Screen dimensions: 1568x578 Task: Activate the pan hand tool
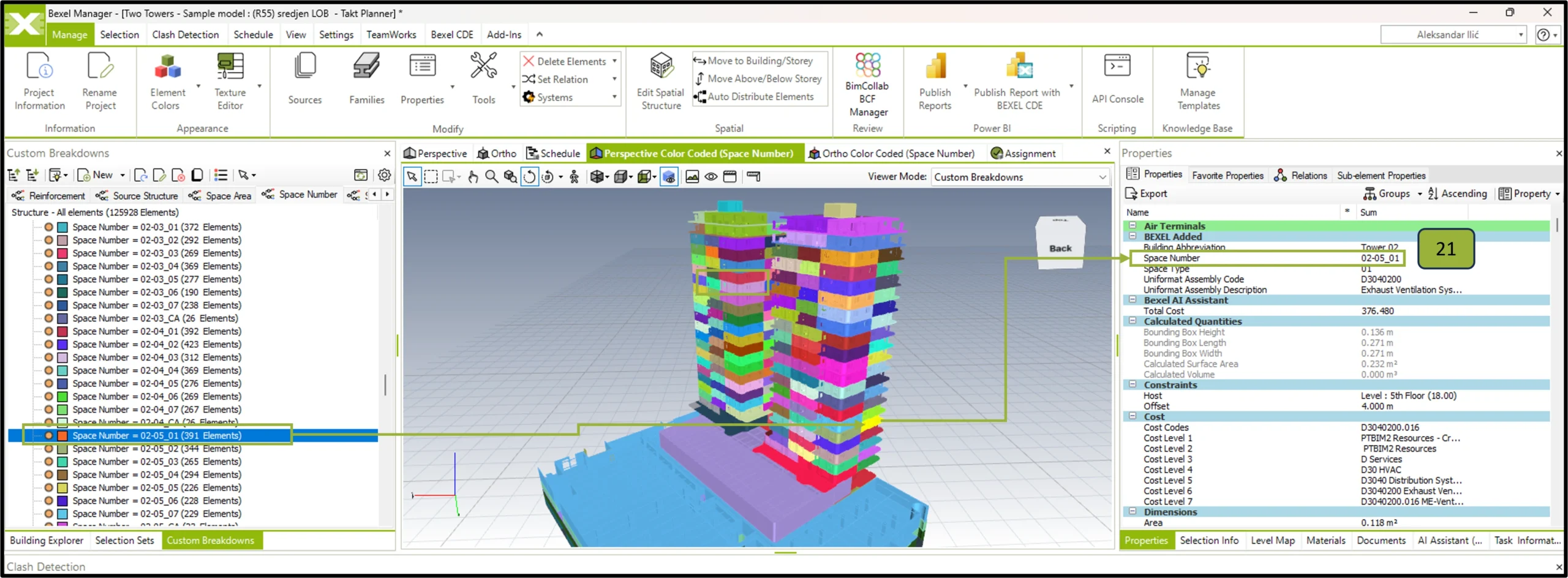tap(473, 177)
